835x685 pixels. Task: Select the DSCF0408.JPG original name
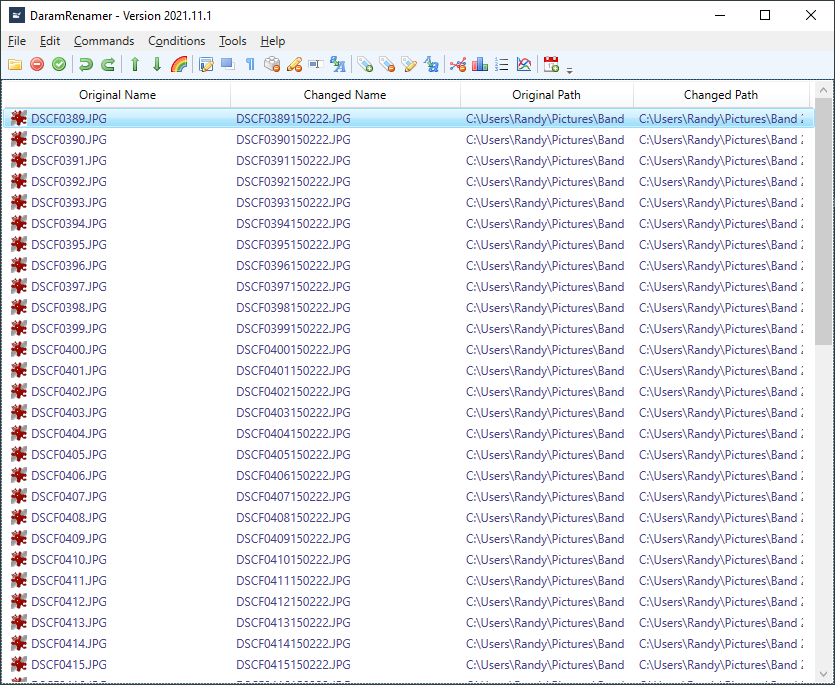(x=69, y=517)
